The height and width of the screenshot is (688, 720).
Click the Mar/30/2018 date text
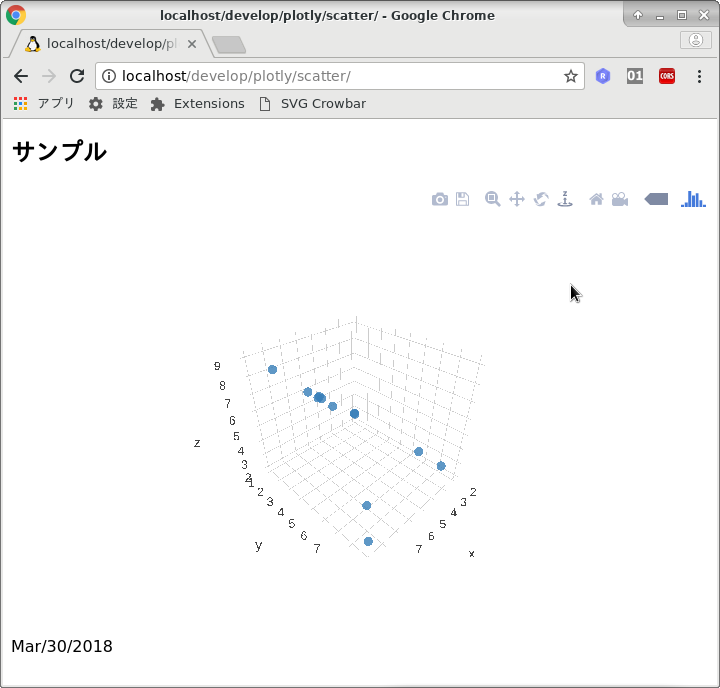point(62,646)
